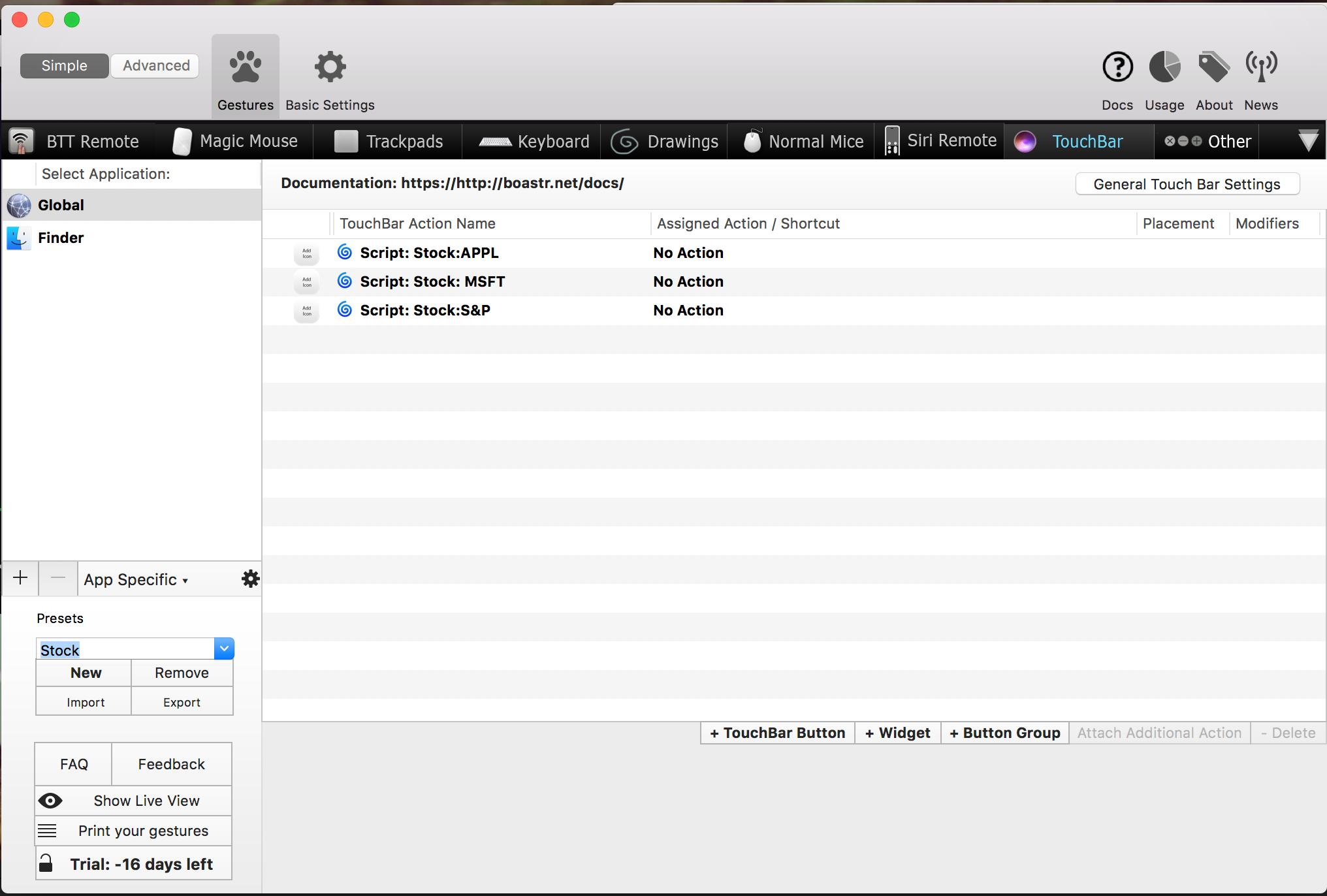Add a new Widget
Viewport: 1327px width, 896px height.
(897, 733)
